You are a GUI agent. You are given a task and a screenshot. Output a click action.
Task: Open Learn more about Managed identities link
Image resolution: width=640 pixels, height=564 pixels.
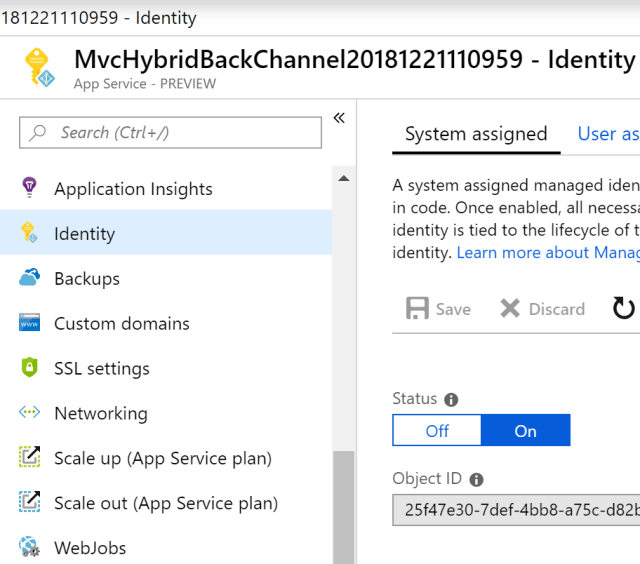click(x=547, y=253)
